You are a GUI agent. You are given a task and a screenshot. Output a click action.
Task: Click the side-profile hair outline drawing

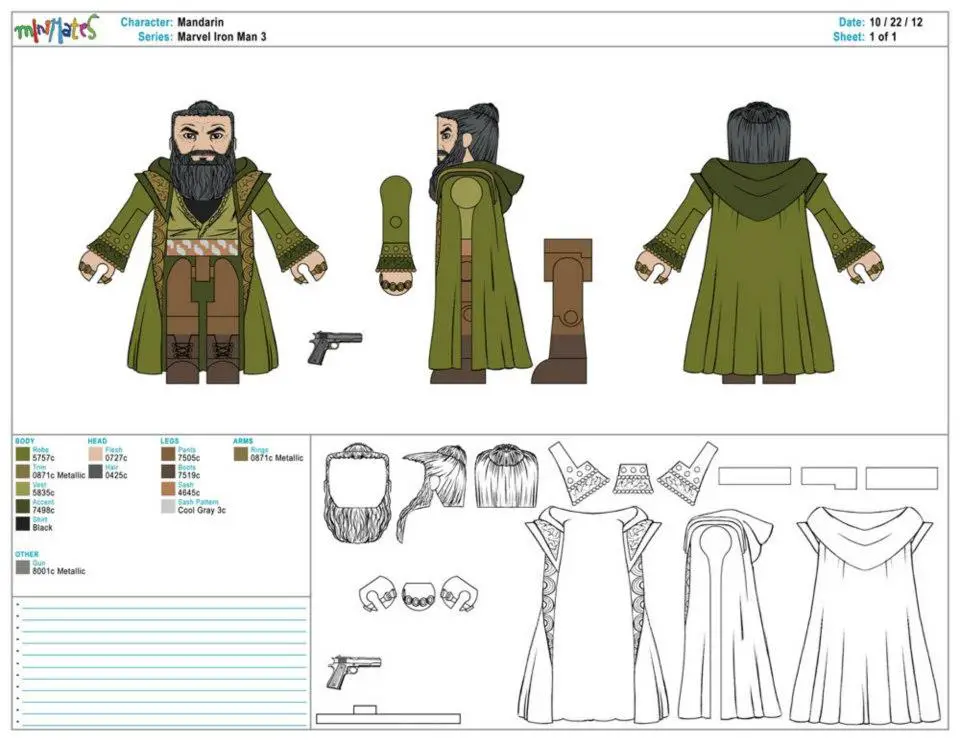[x=433, y=493]
